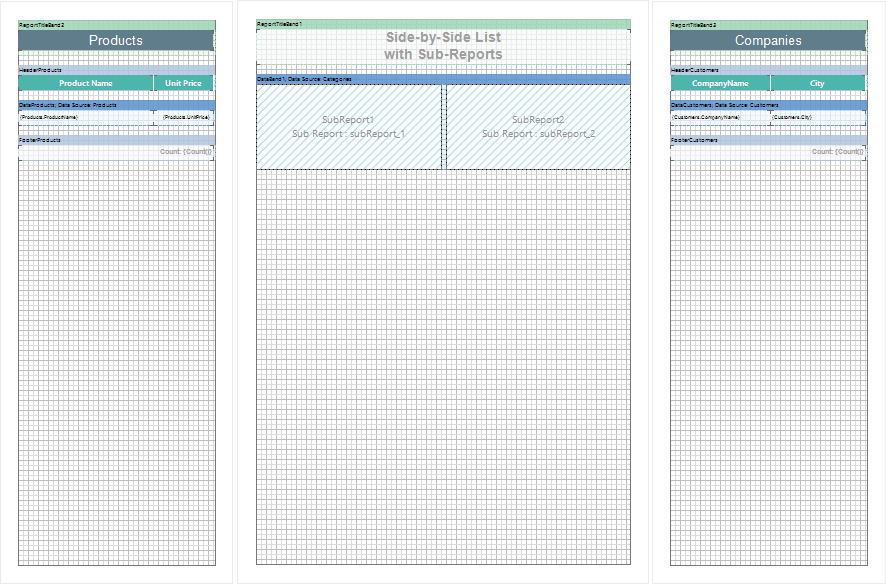This screenshot has height=584, width=886.
Task: Click the {Products.UnitPrice} data field
Action: pos(186,117)
